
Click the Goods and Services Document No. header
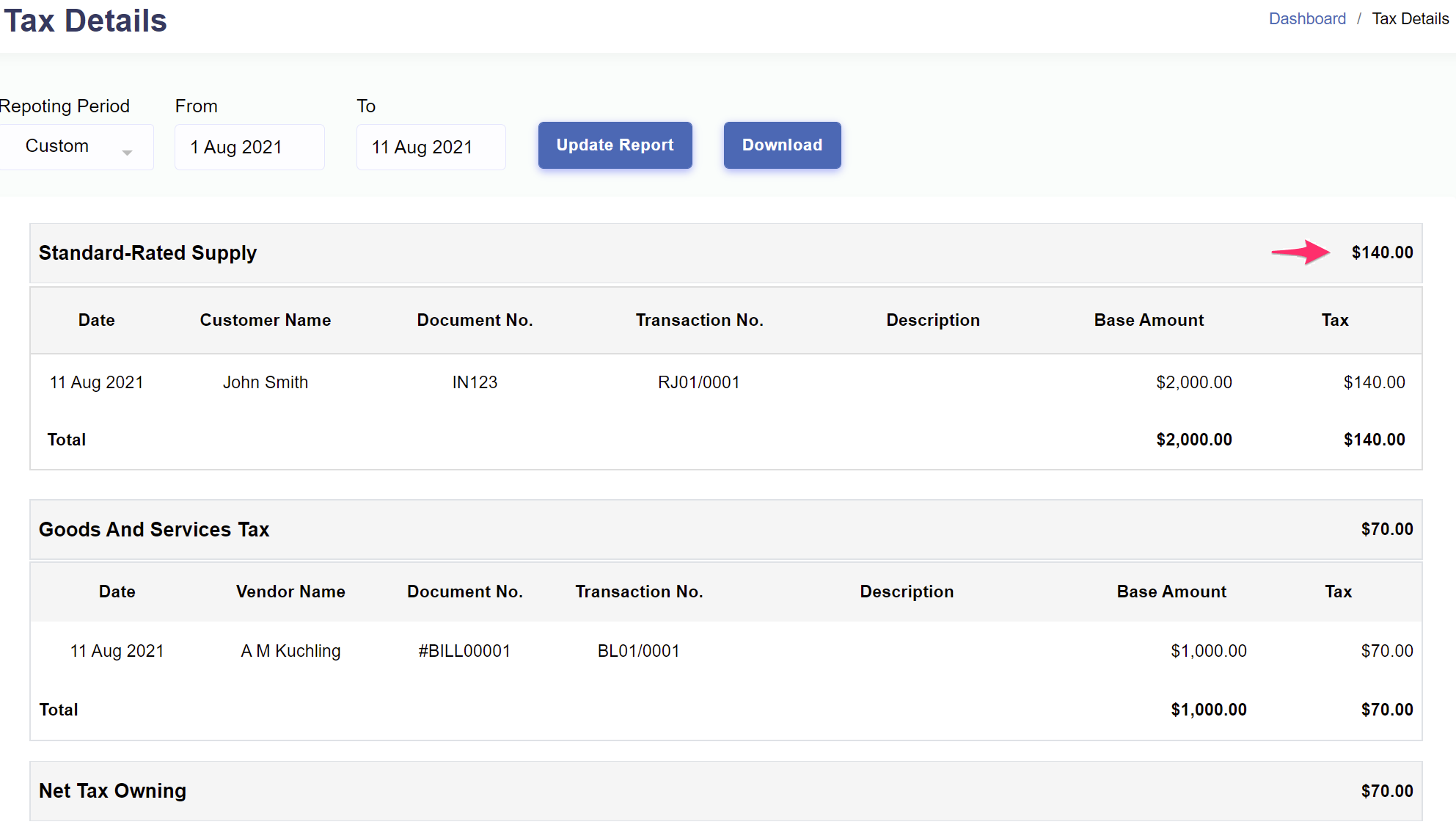[464, 591]
